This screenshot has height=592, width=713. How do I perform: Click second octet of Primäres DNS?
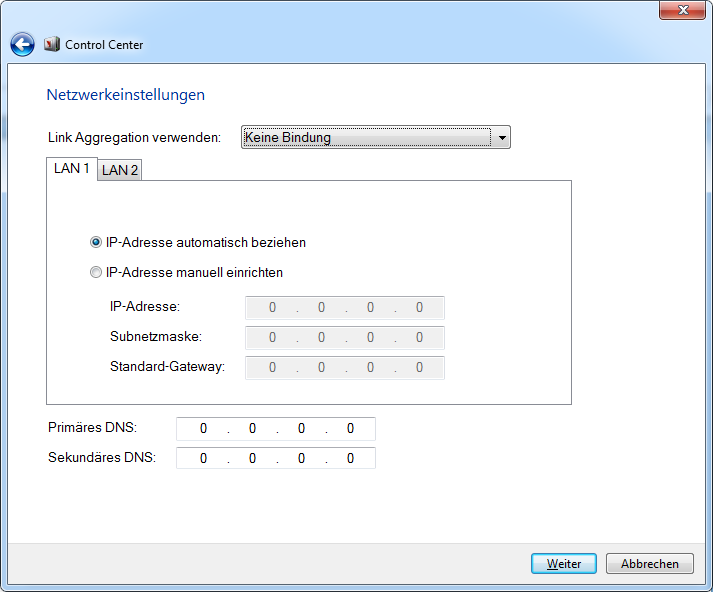pyautogui.click(x=252, y=429)
